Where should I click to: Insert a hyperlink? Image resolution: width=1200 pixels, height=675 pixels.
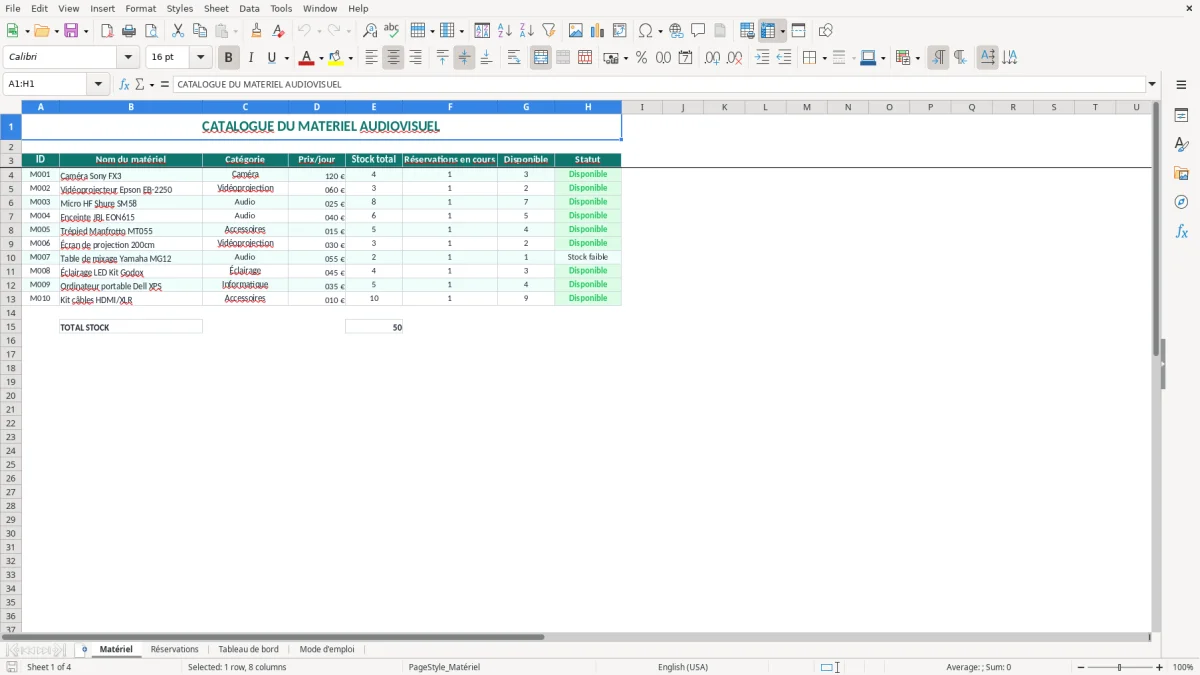click(676, 31)
